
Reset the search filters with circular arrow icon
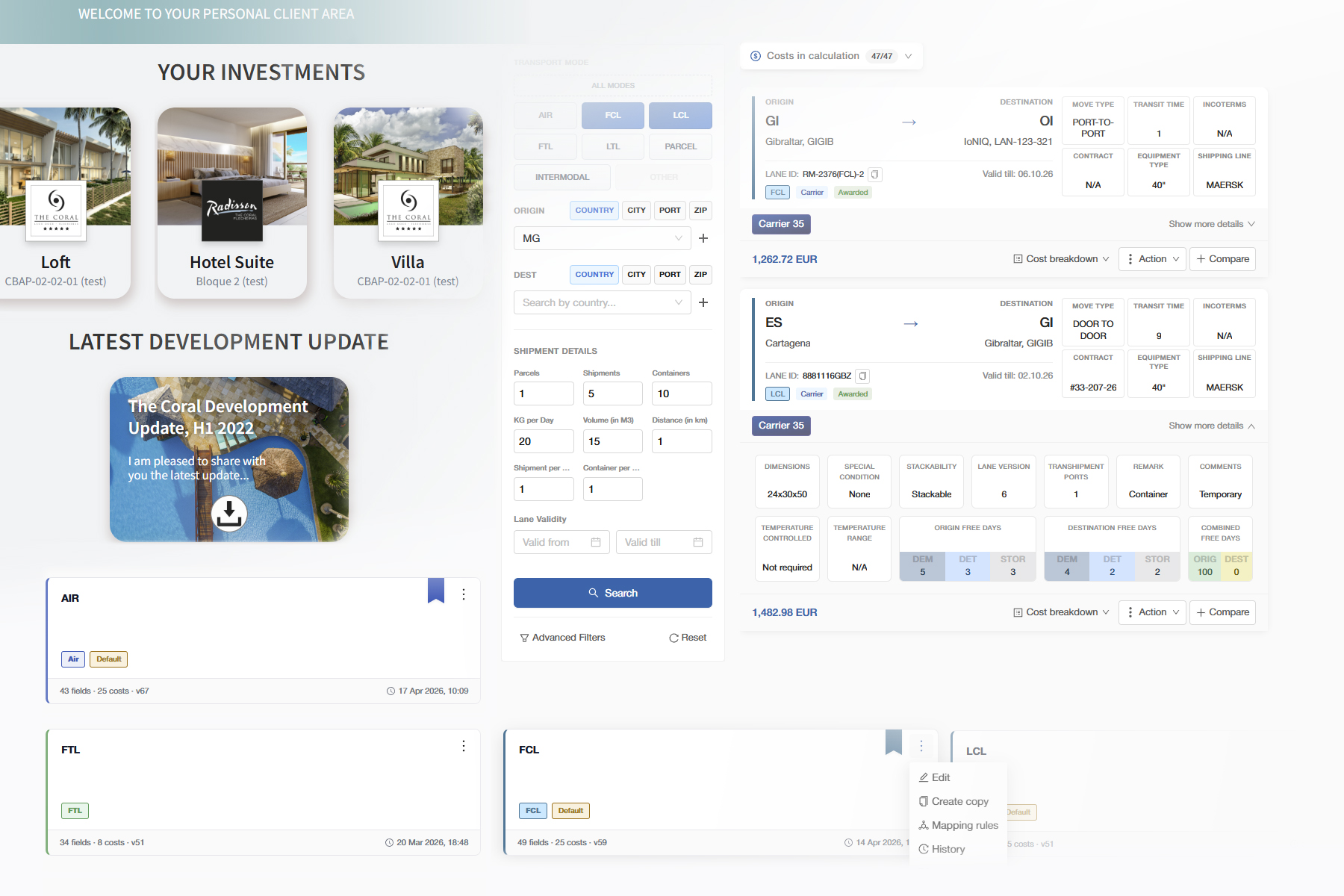pyautogui.click(x=674, y=637)
